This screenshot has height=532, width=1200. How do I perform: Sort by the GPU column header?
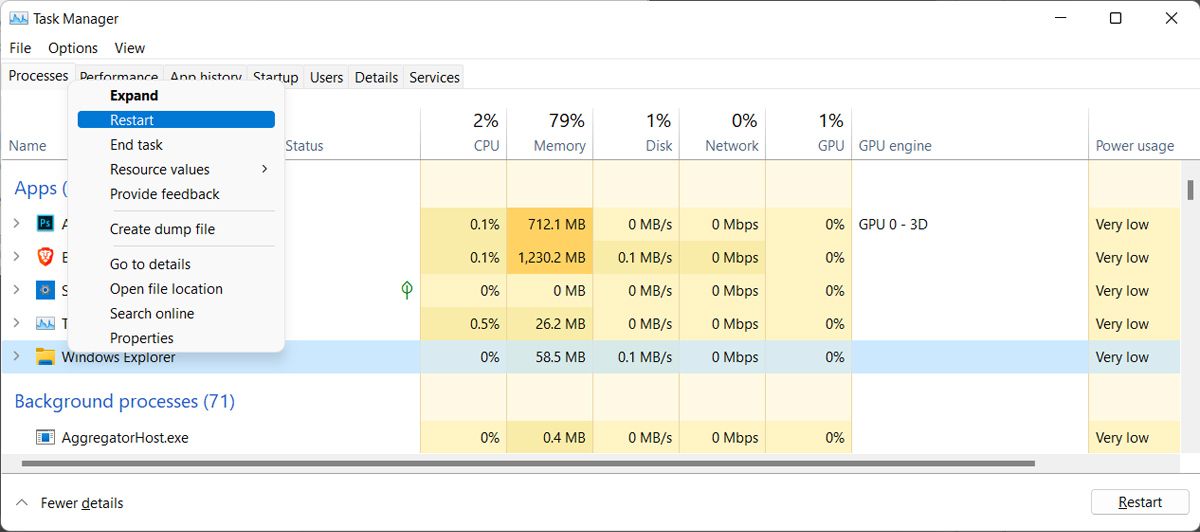point(808,133)
